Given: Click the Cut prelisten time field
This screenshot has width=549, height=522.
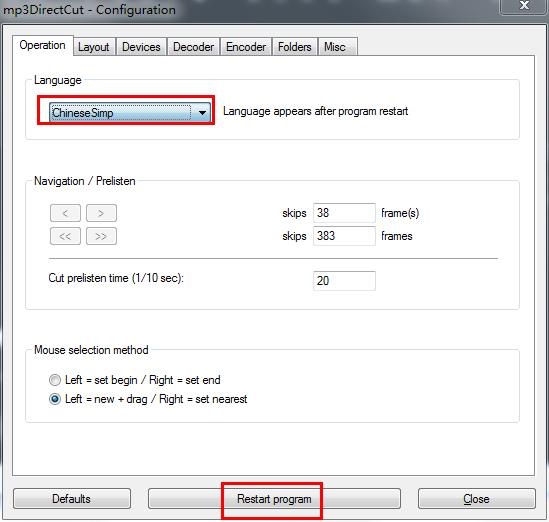Looking at the screenshot, I should coord(344,281).
